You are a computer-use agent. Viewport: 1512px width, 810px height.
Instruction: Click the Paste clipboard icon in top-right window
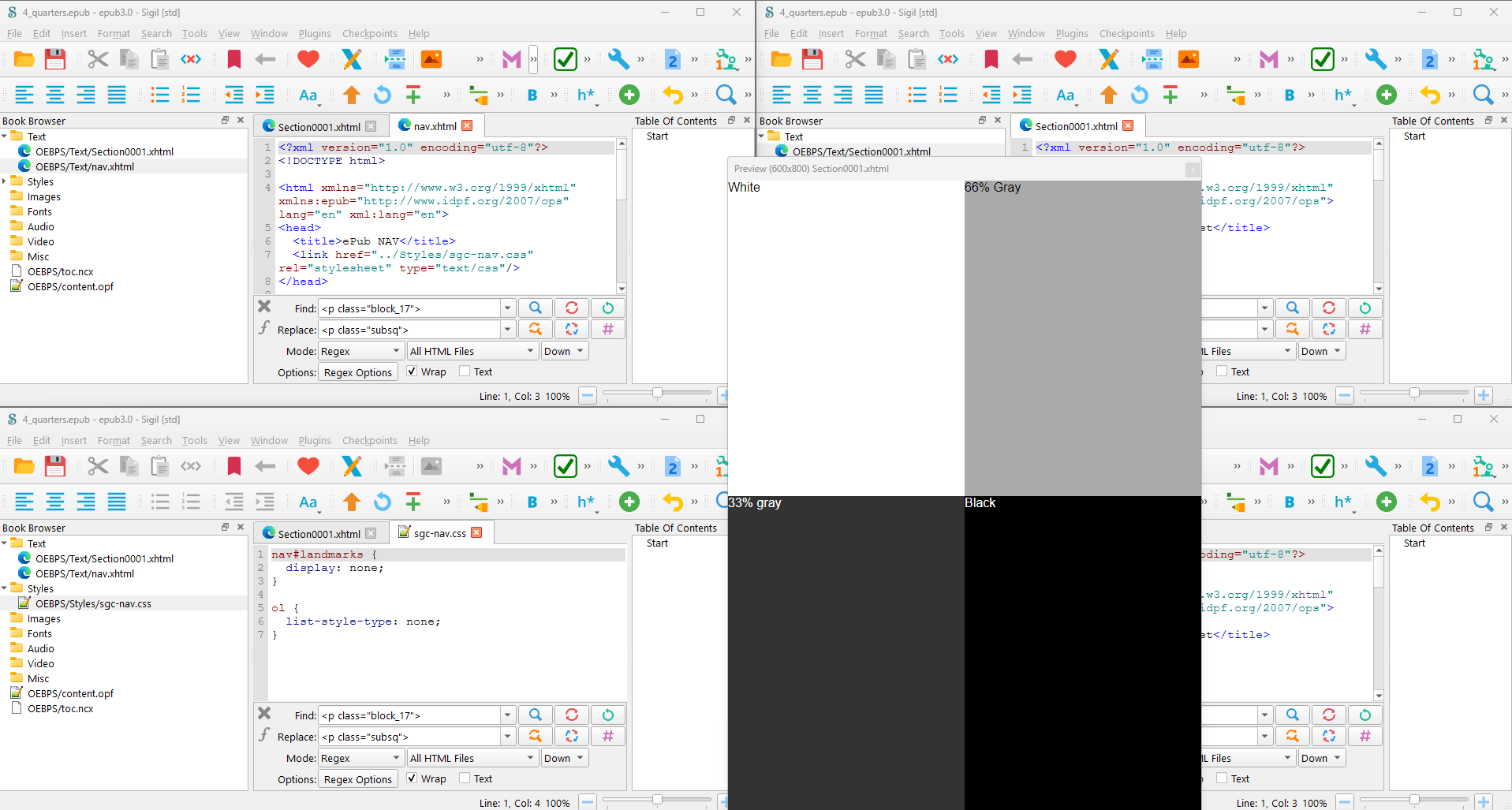917,59
